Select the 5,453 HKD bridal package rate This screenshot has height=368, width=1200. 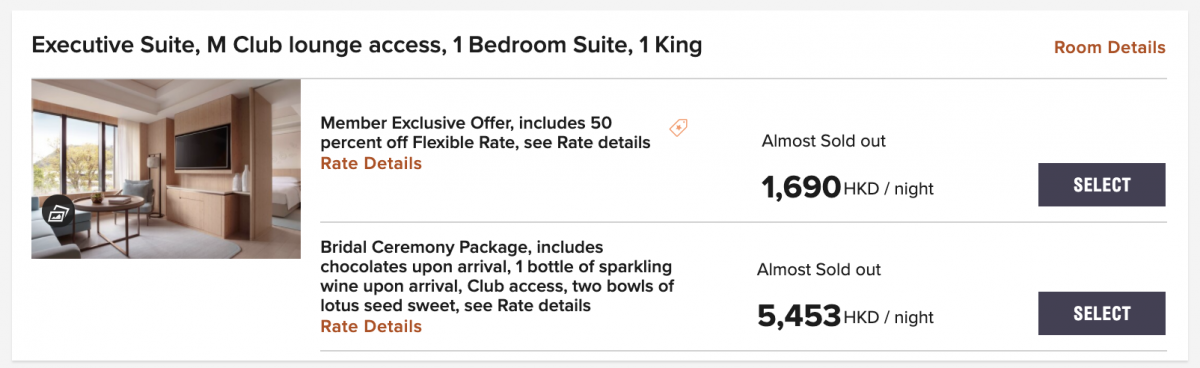coord(1102,314)
